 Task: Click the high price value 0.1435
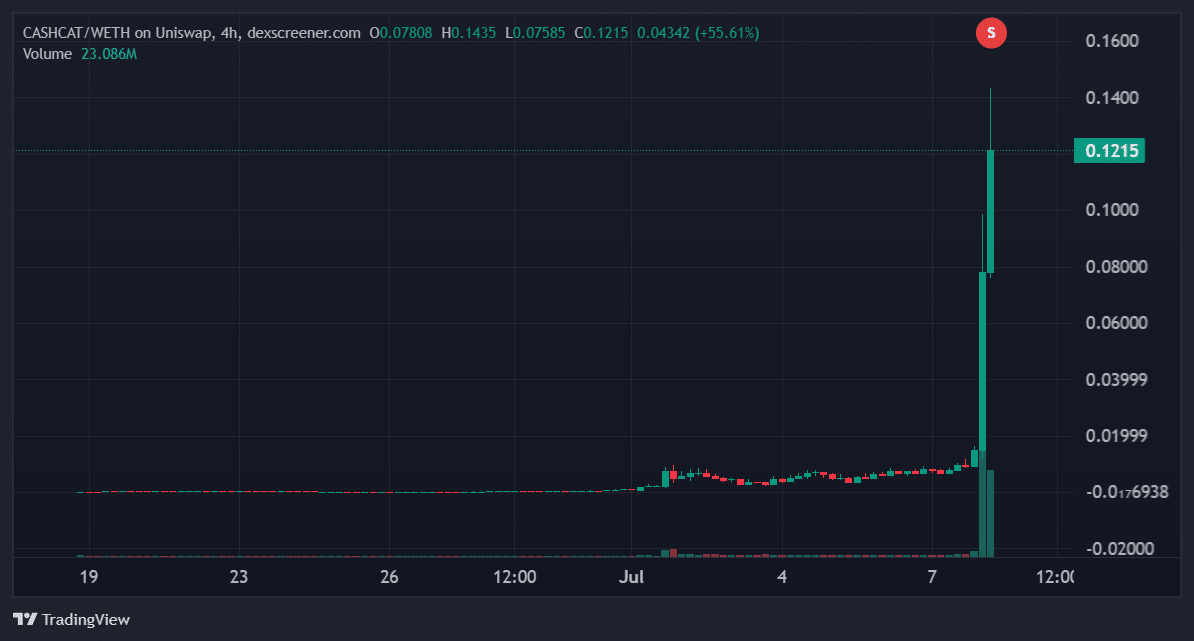pyautogui.click(x=474, y=33)
